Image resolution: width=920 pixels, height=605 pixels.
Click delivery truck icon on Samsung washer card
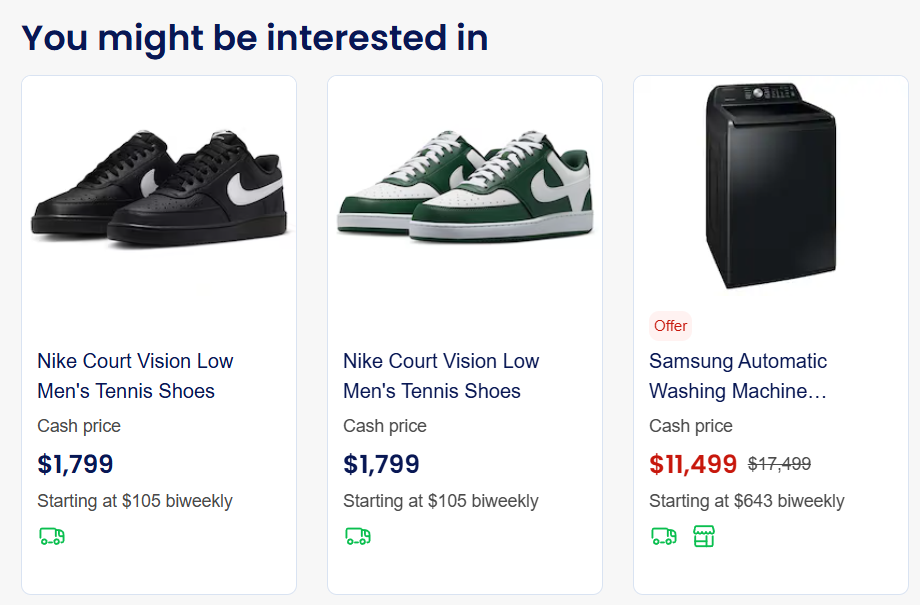pyautogui.click(x=664, y=537)
